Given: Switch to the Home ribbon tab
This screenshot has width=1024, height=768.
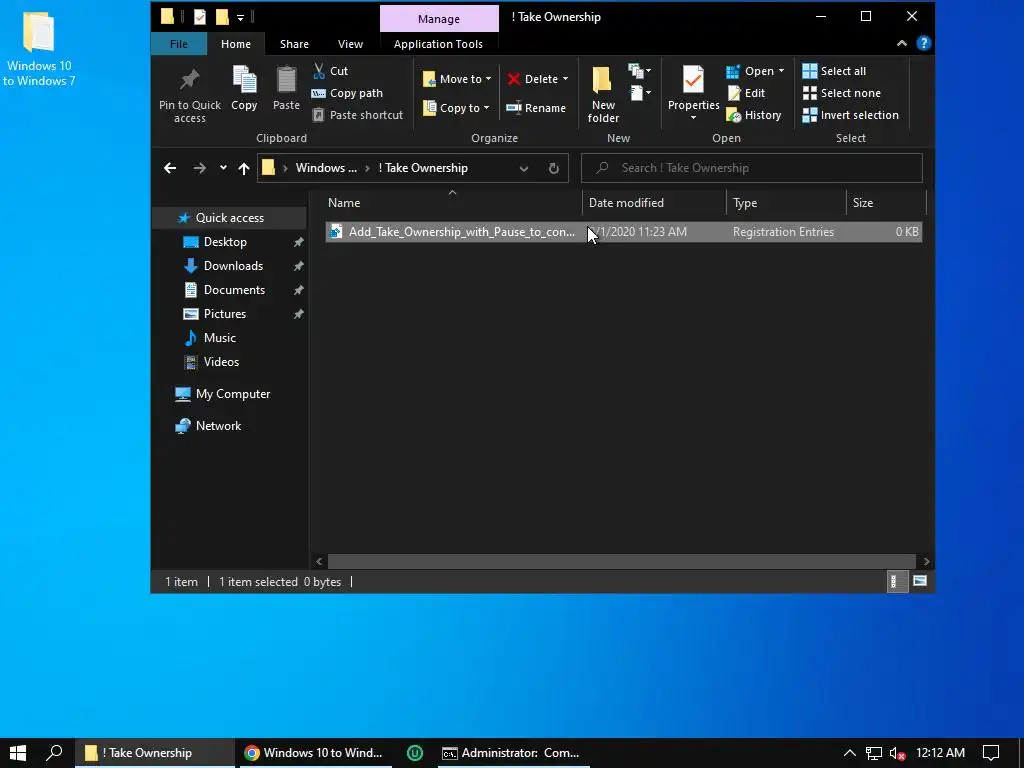Looking at the screenshot, I should [x=236, y=44].
